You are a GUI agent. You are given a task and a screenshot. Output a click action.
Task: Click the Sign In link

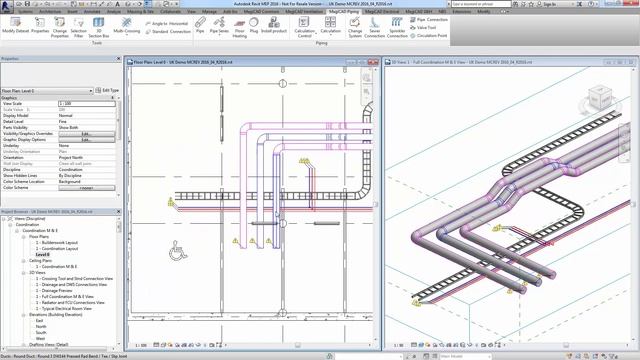[x=549, y=4]
